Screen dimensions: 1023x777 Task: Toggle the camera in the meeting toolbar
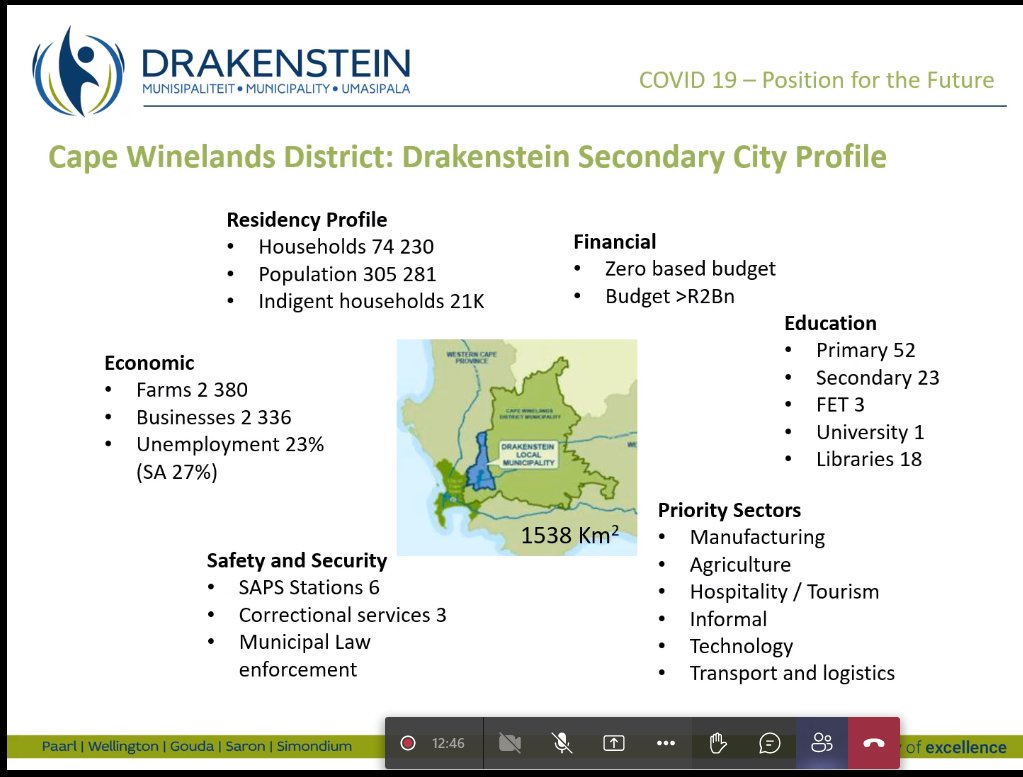coord(510,742)
